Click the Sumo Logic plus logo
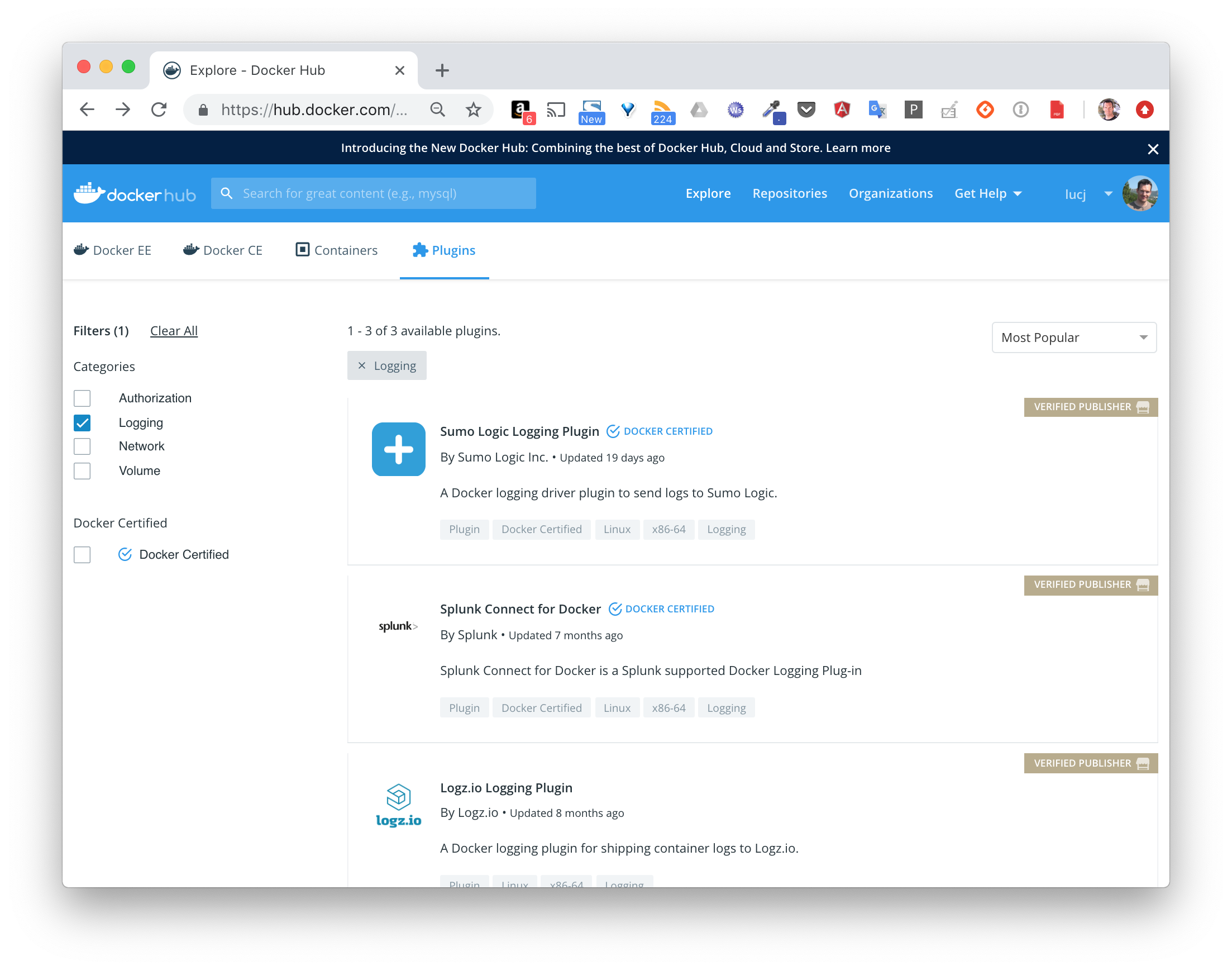The image size is (1232, 970). pyautogui.click(x=398, y=449)
